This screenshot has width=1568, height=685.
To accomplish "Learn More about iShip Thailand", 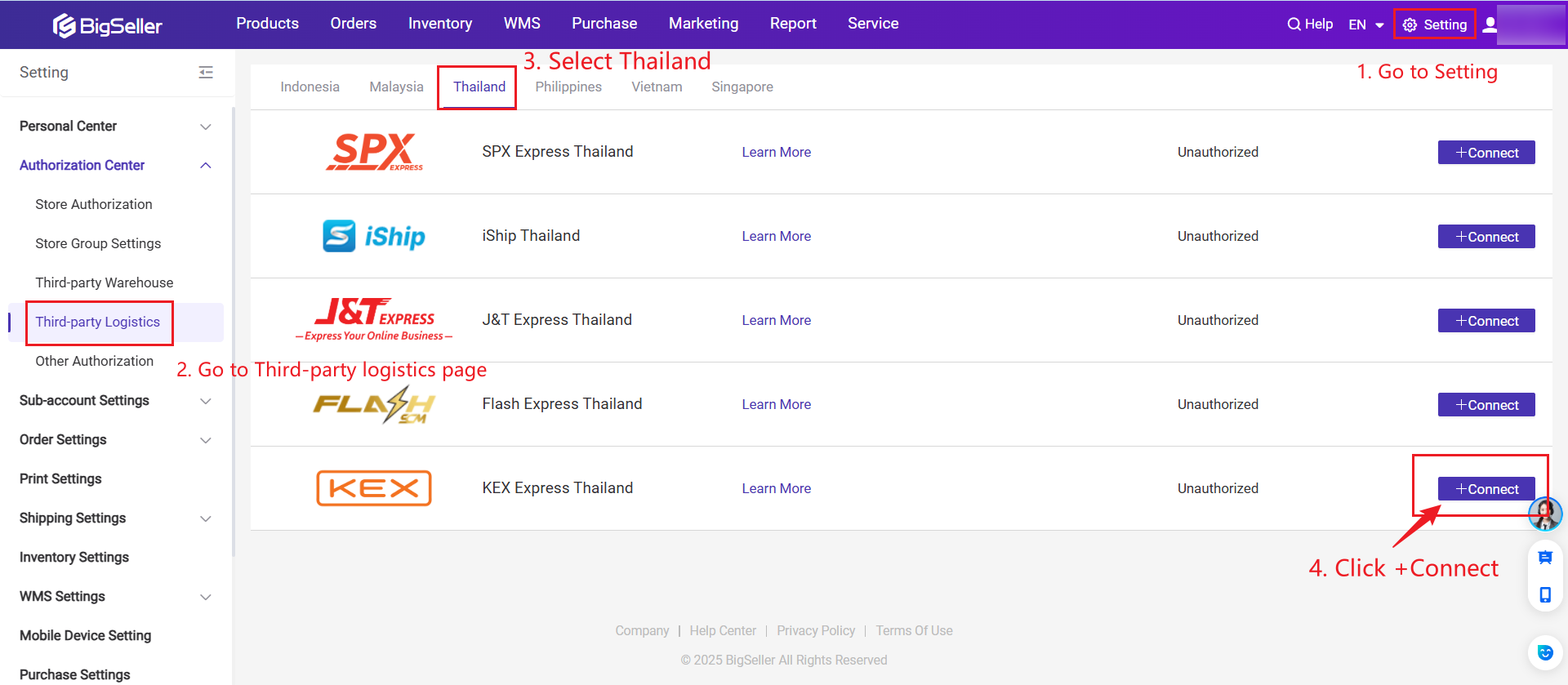I will pos(777,236).
